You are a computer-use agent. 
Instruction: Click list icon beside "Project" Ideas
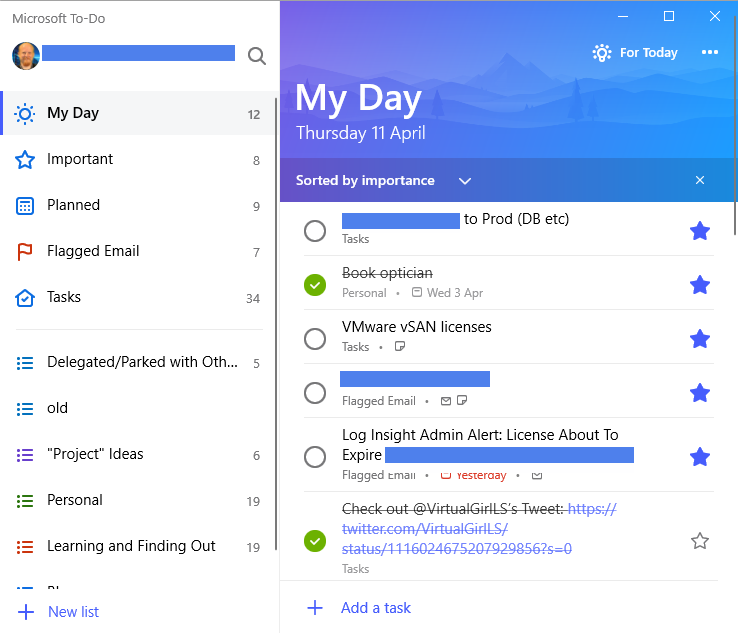pos(25,455)
